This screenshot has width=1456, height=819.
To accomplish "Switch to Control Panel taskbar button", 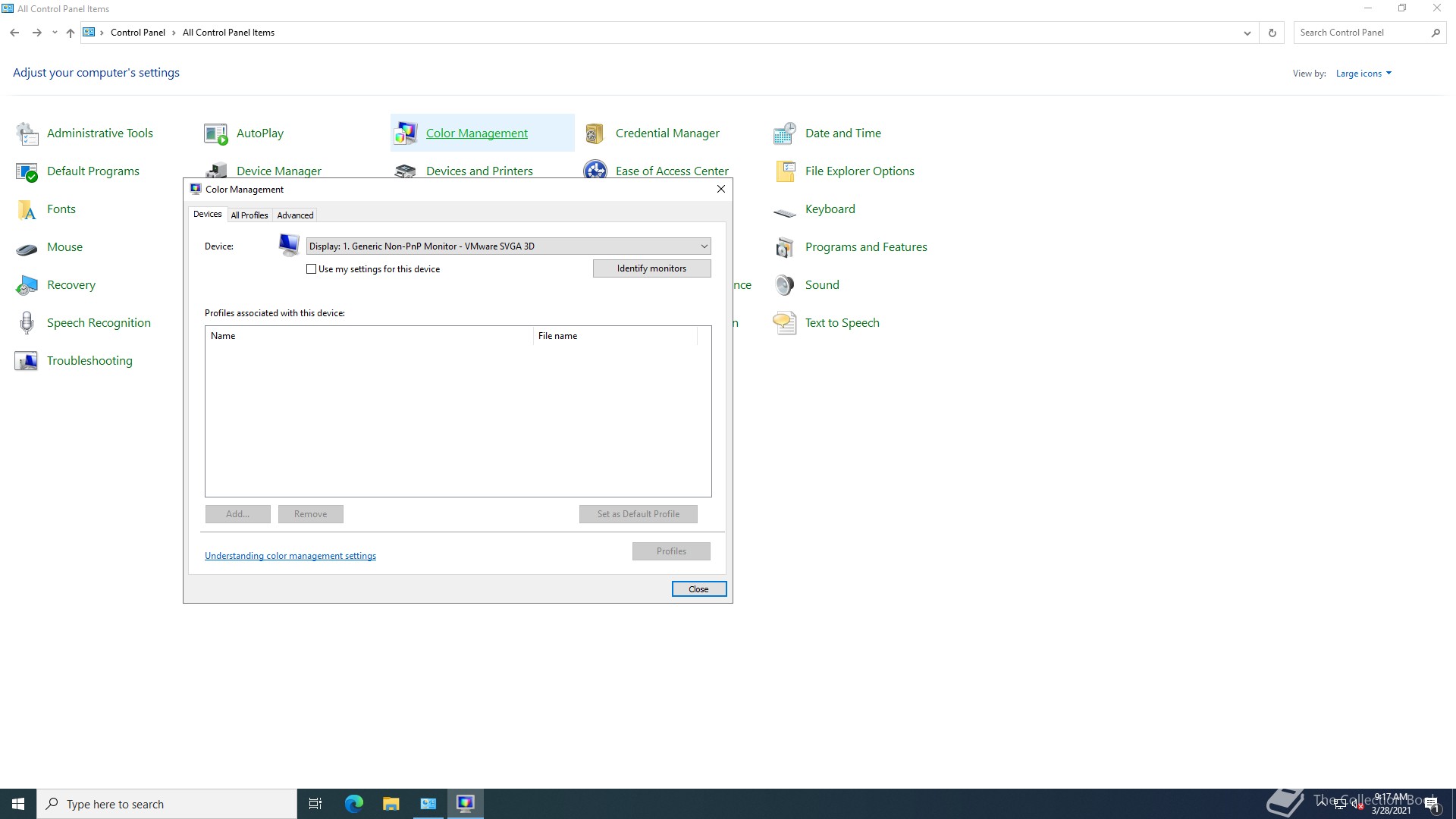I will pyautogui.click(x=428, y=804).
